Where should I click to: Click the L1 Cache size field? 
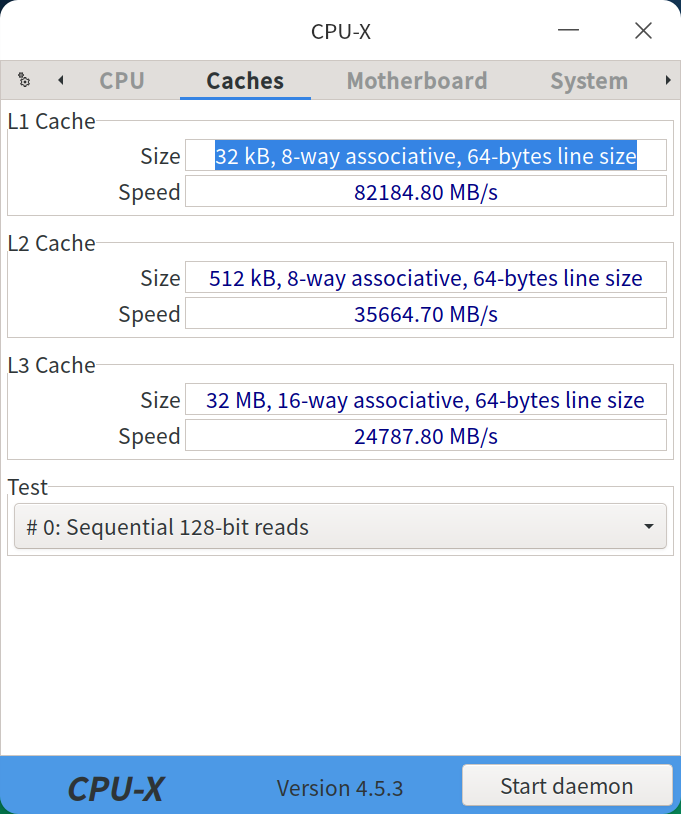[426, 156]
